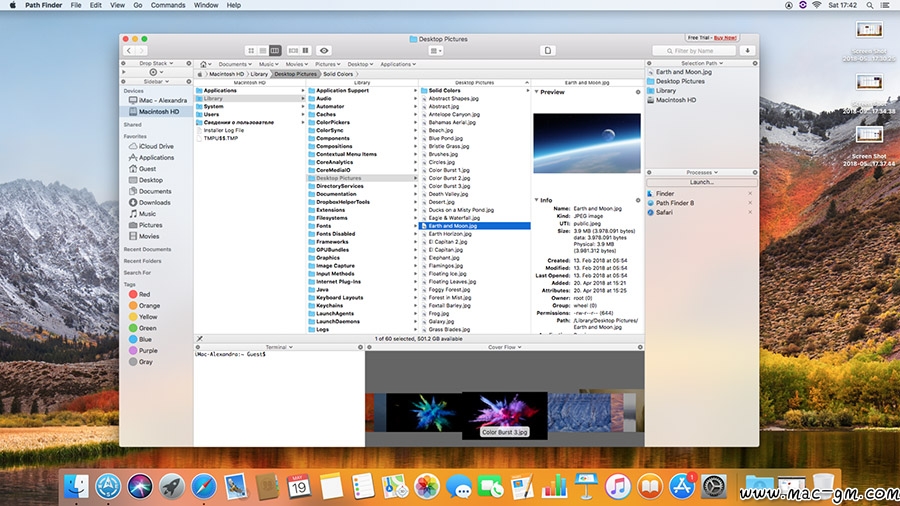This screenshot has height=506, width=900.
Task: Go forward with the toolbar forward arrow
Action: 141,51
